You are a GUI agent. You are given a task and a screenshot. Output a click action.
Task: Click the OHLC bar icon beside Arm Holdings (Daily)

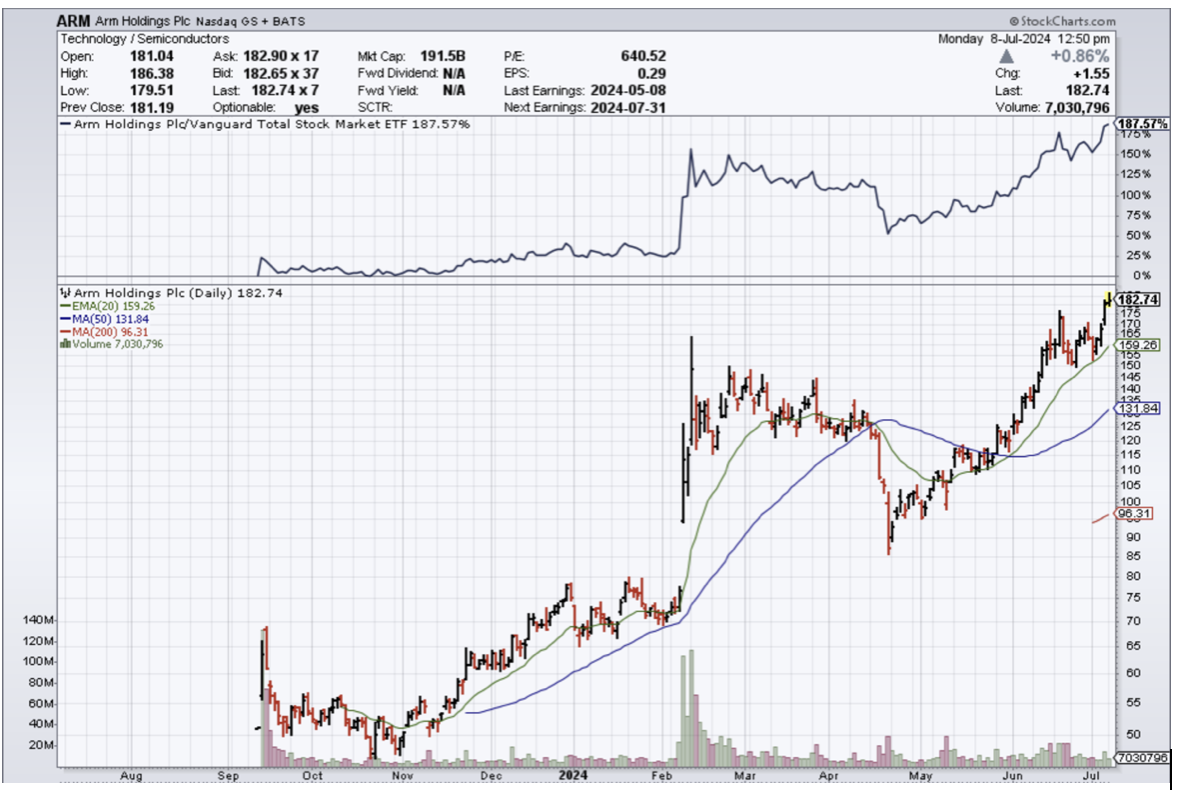click(65, 291)
